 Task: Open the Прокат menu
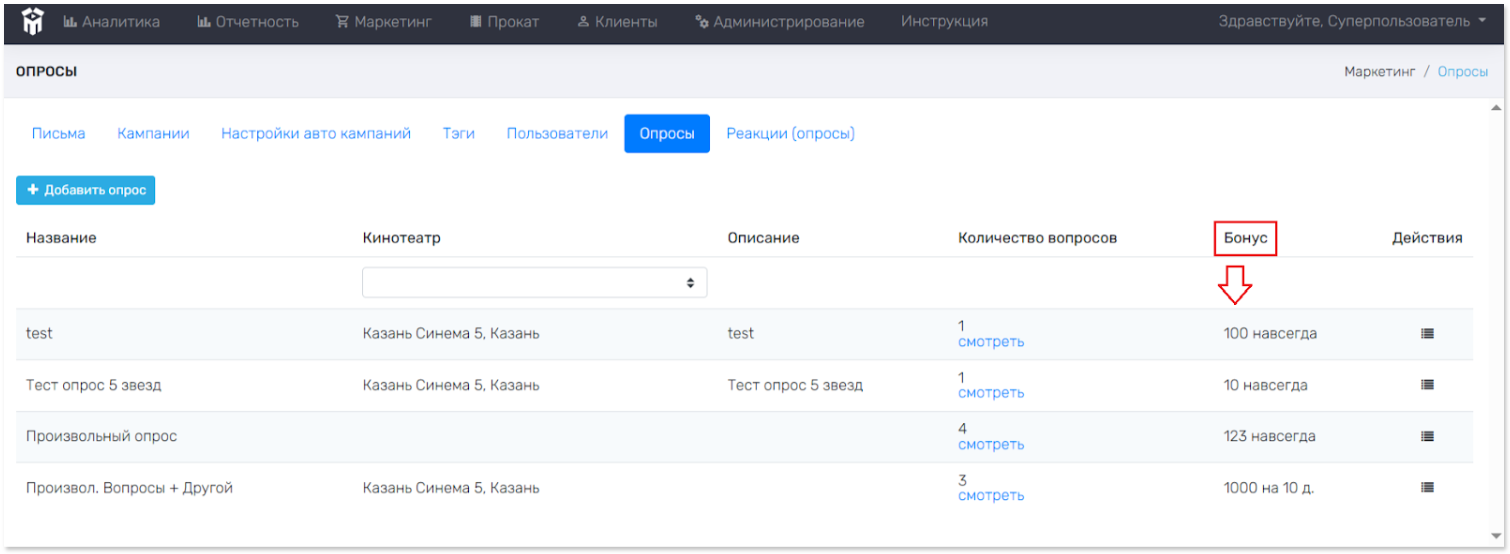pos(504,21)
